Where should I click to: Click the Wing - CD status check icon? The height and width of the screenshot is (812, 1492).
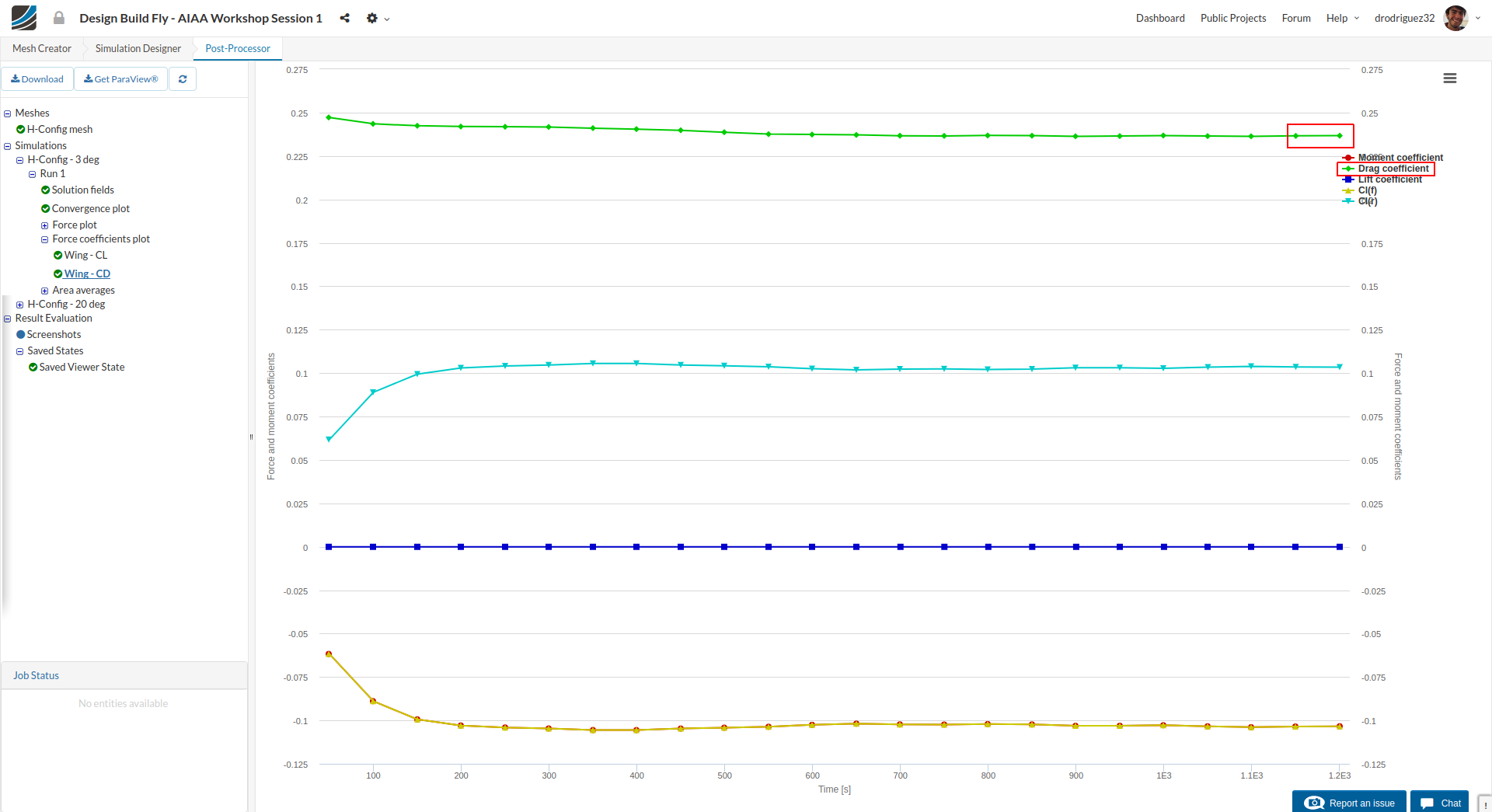(x=58, y=274)
